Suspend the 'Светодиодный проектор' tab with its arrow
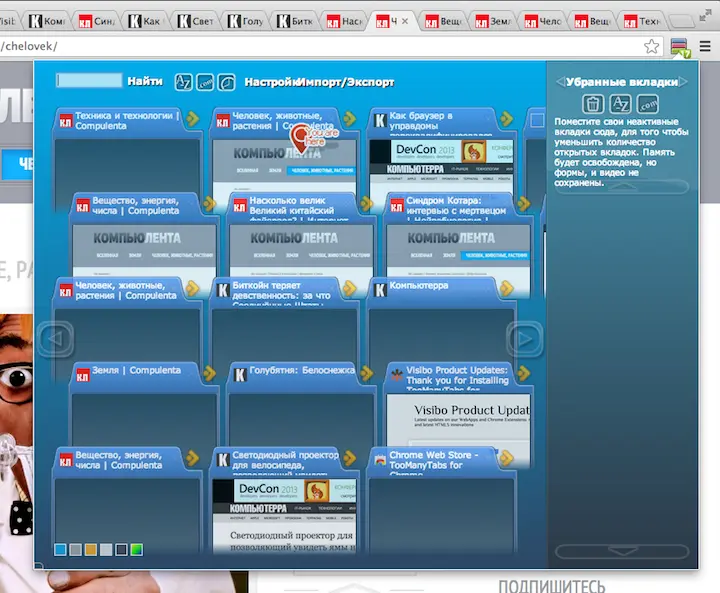This screenshot has width=720, height=593. [x=350, y=457]
